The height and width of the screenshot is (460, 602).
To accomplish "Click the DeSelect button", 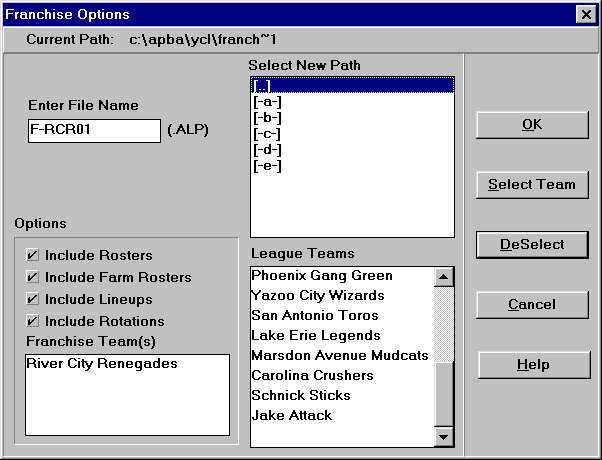I will pos(532,244).
